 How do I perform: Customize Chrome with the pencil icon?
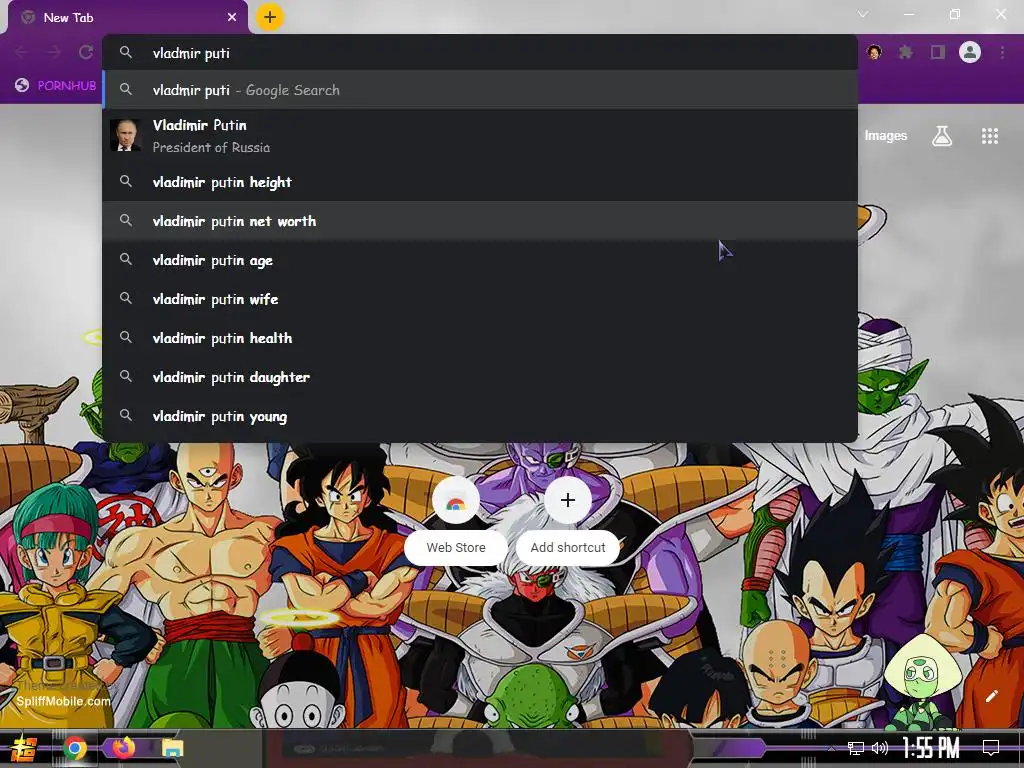tap(991, 696)
